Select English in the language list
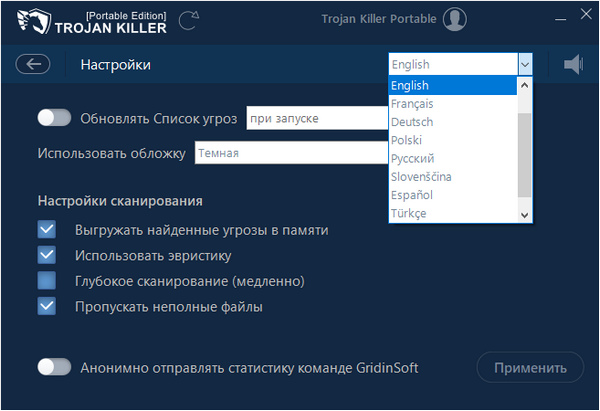This screenshot has height=411, width=600. tap(453, 85)
